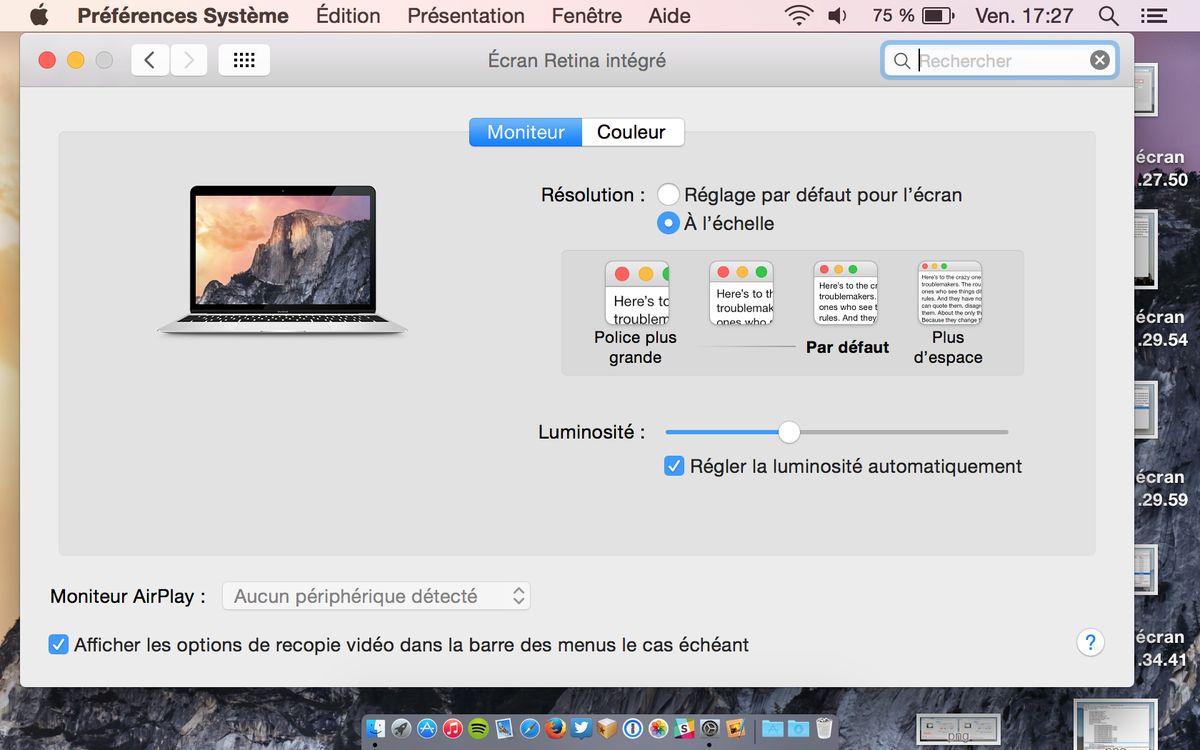
Task: Open the Fenêtre menu
Action: [x=586, y=16]
